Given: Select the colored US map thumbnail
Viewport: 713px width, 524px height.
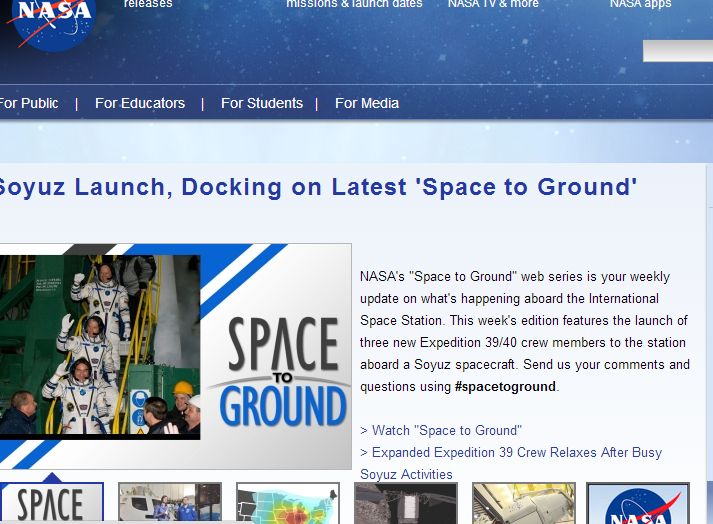Looking at the screenshot, I should (x=288, y=503).
